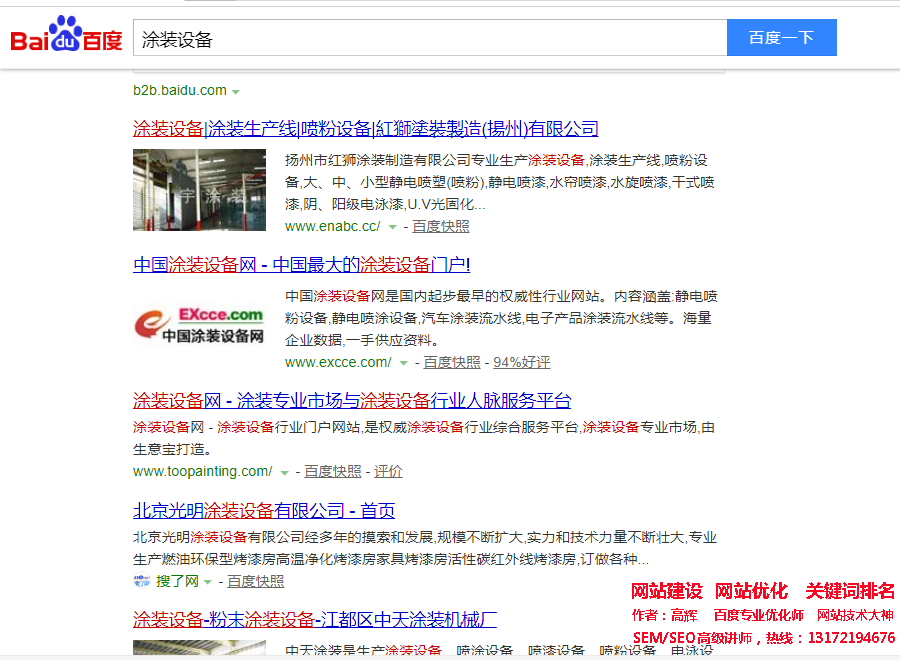Open 百度快照 for the excce.com result
The width and height of the screenshot is (900, 660).
452,362
